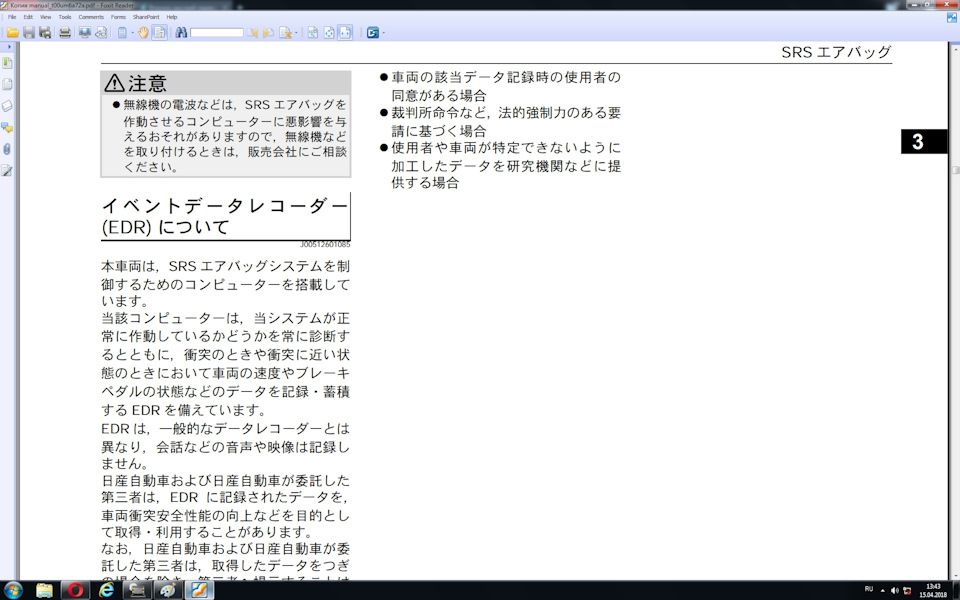This screenshot has height=600, width=960.
Task: Open the taskbar clock showing 13:43
Action: [932, 591]
